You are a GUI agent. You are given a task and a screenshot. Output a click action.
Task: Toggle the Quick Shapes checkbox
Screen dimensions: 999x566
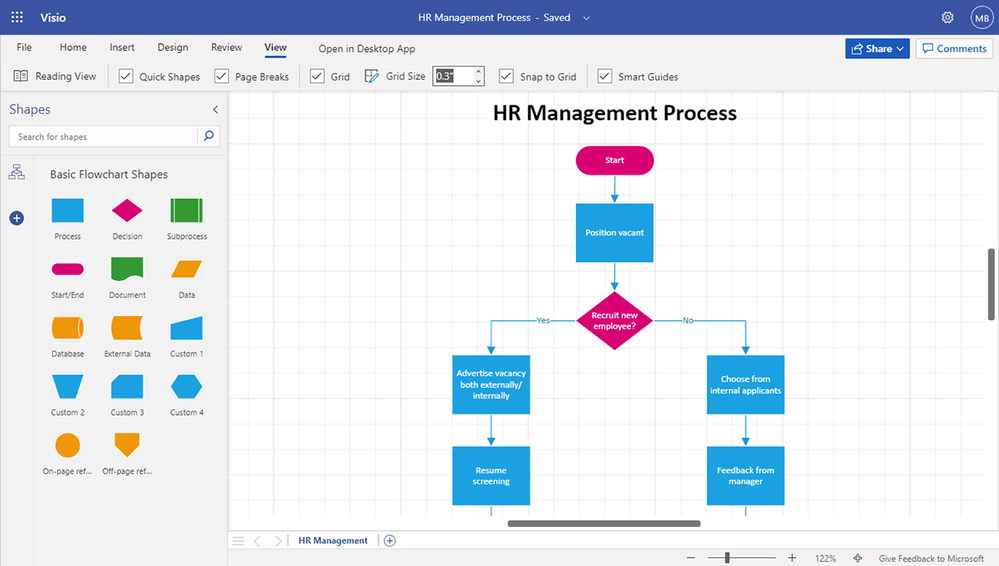click(x=126, y=76)
